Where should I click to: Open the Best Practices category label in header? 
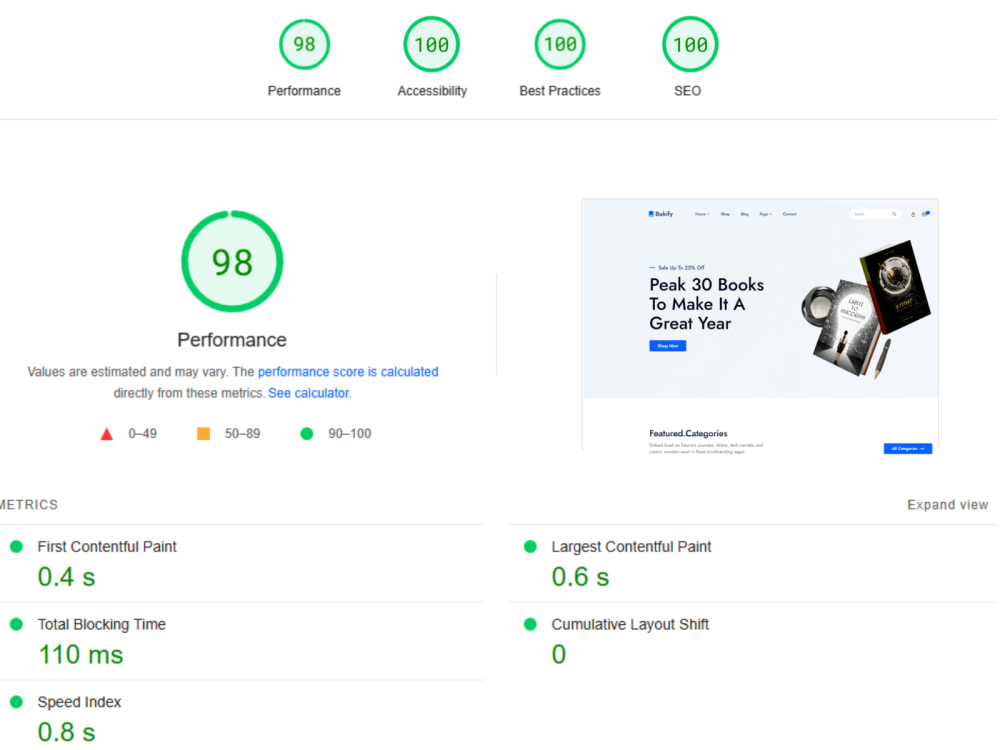[x=560, y=91]
